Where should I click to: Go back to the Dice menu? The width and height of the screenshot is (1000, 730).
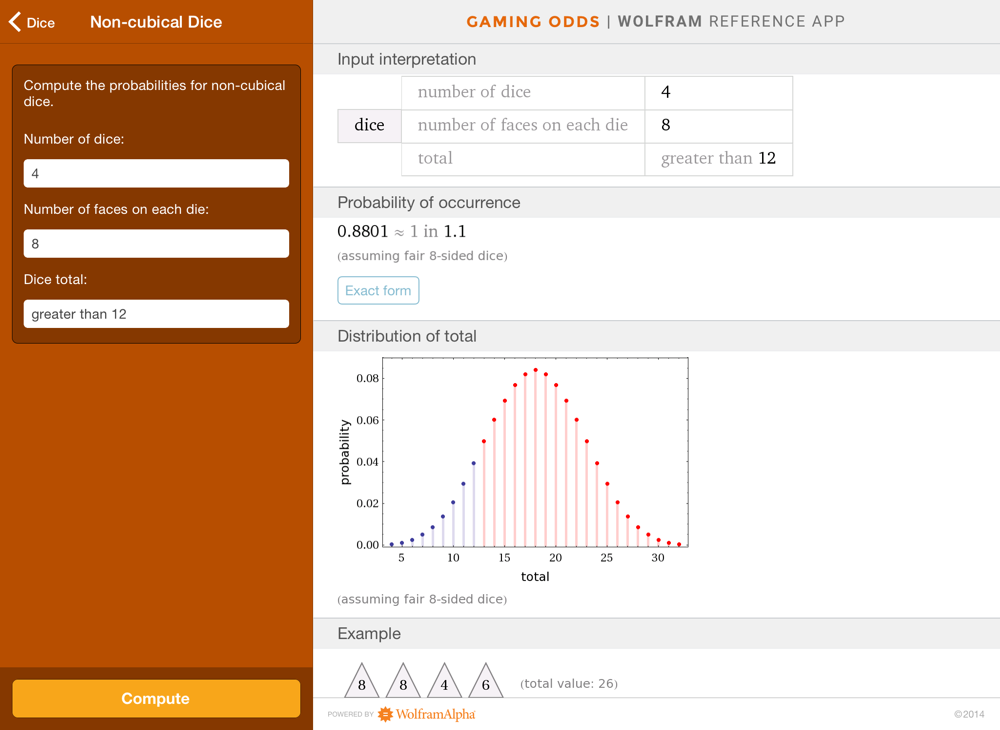pos(32,22)
